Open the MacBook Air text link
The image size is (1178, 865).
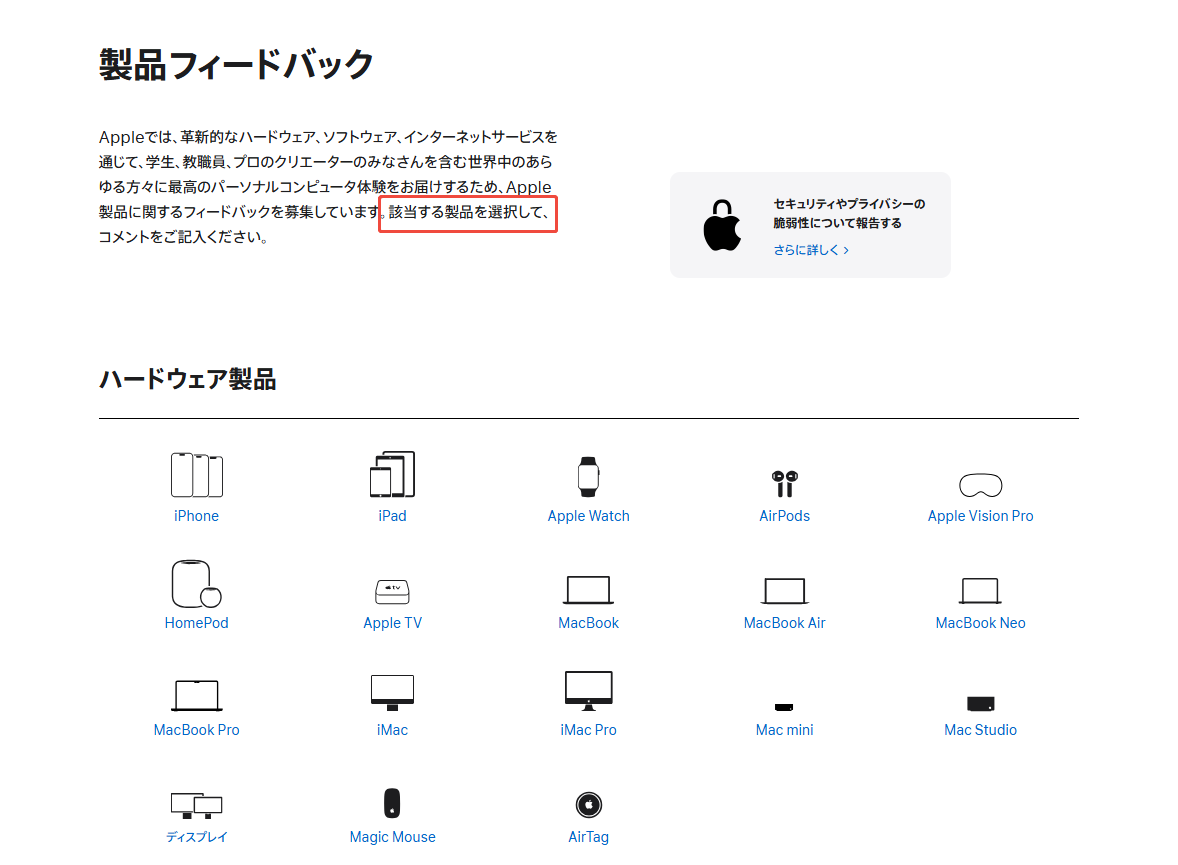pyautogui.click(x=784, y=623)
